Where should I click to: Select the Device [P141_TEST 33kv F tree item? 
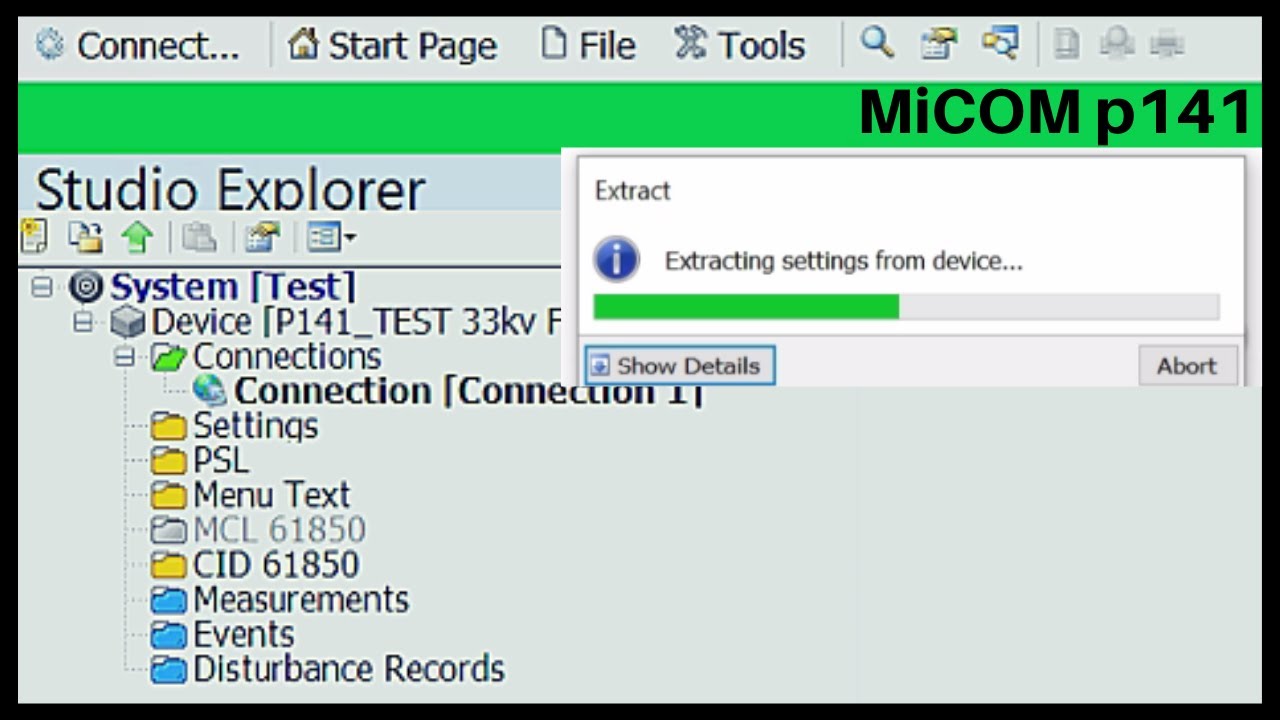click(354, 322)
